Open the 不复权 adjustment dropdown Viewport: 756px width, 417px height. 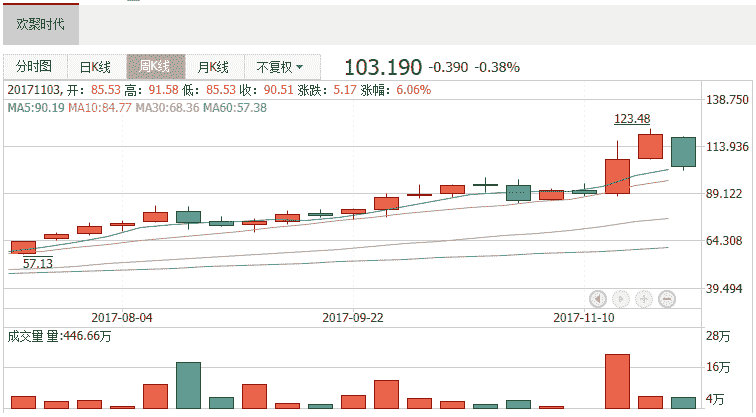tap(282, 67)
